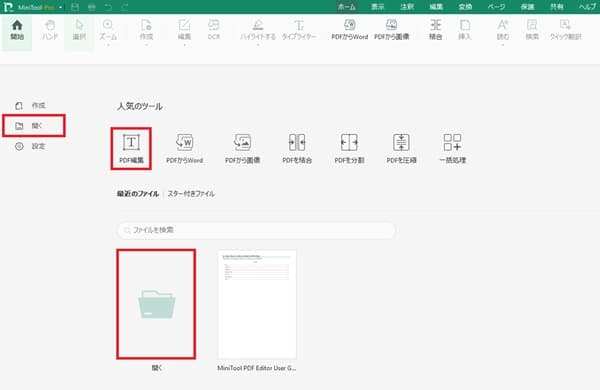Viewport: 600px width, 390px height.
Task: Open the ヘルプ menu
Action: point(588,7)
